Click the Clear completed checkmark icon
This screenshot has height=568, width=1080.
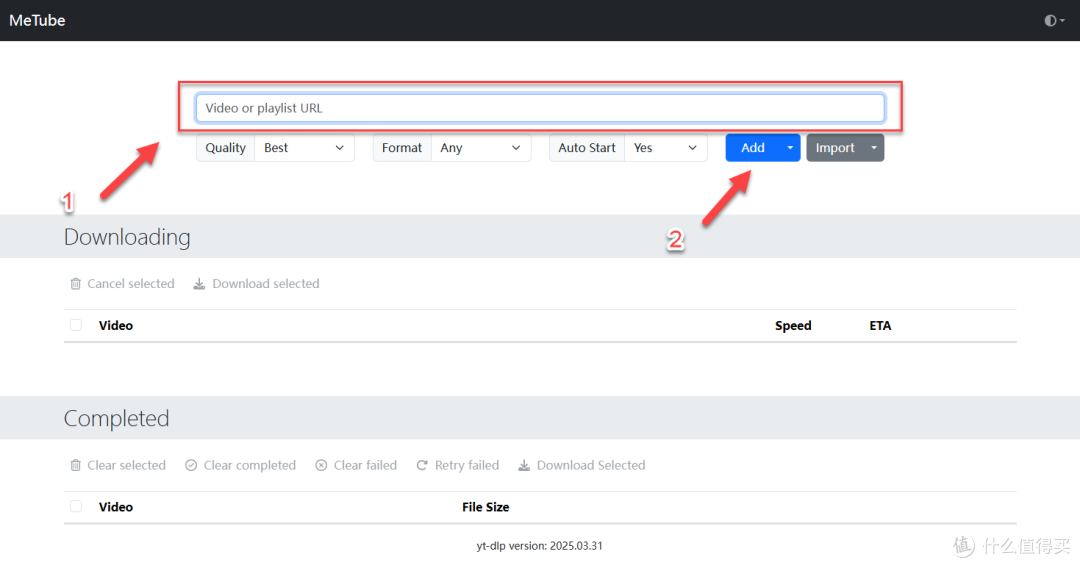coord(191,465)
